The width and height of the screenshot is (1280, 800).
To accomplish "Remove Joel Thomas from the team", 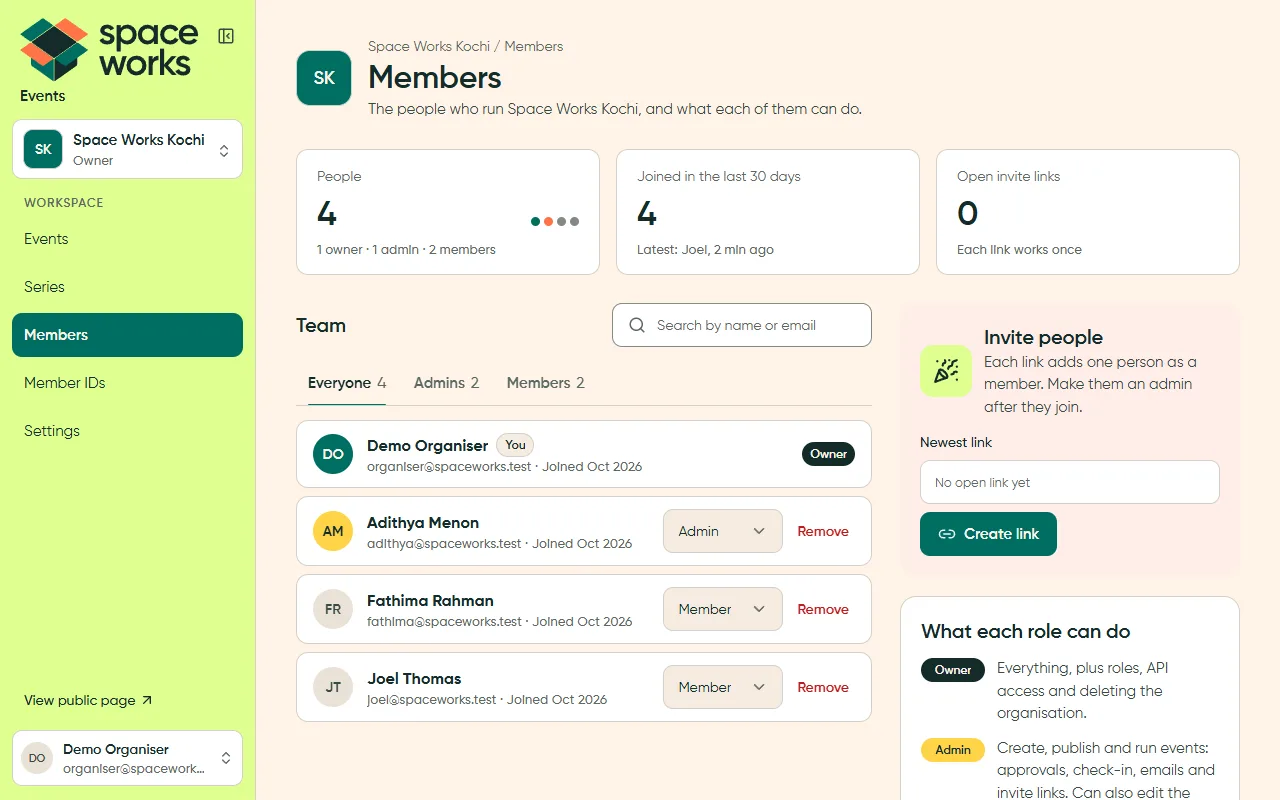I will click(823, 687).
